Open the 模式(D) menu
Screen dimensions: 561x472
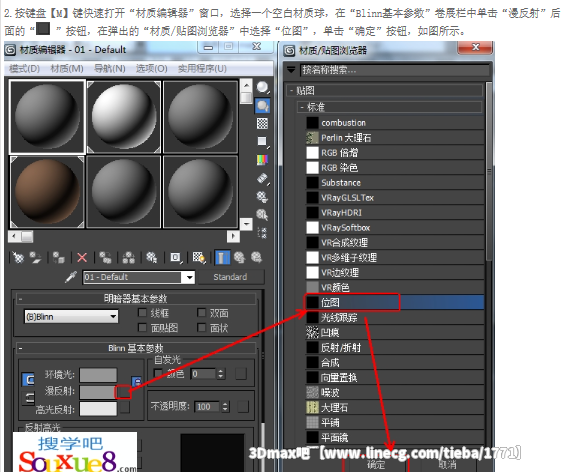point(24,69)
